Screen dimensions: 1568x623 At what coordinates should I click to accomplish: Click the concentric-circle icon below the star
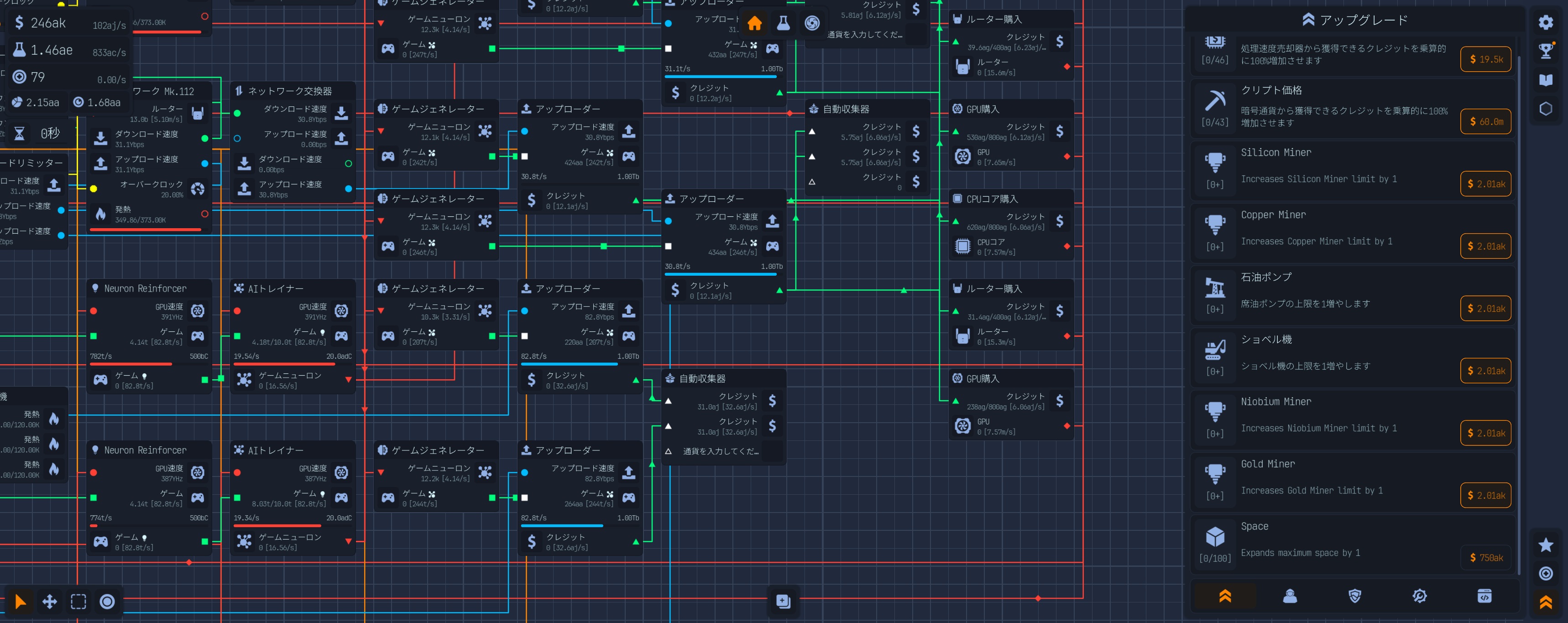(1546, 573)
